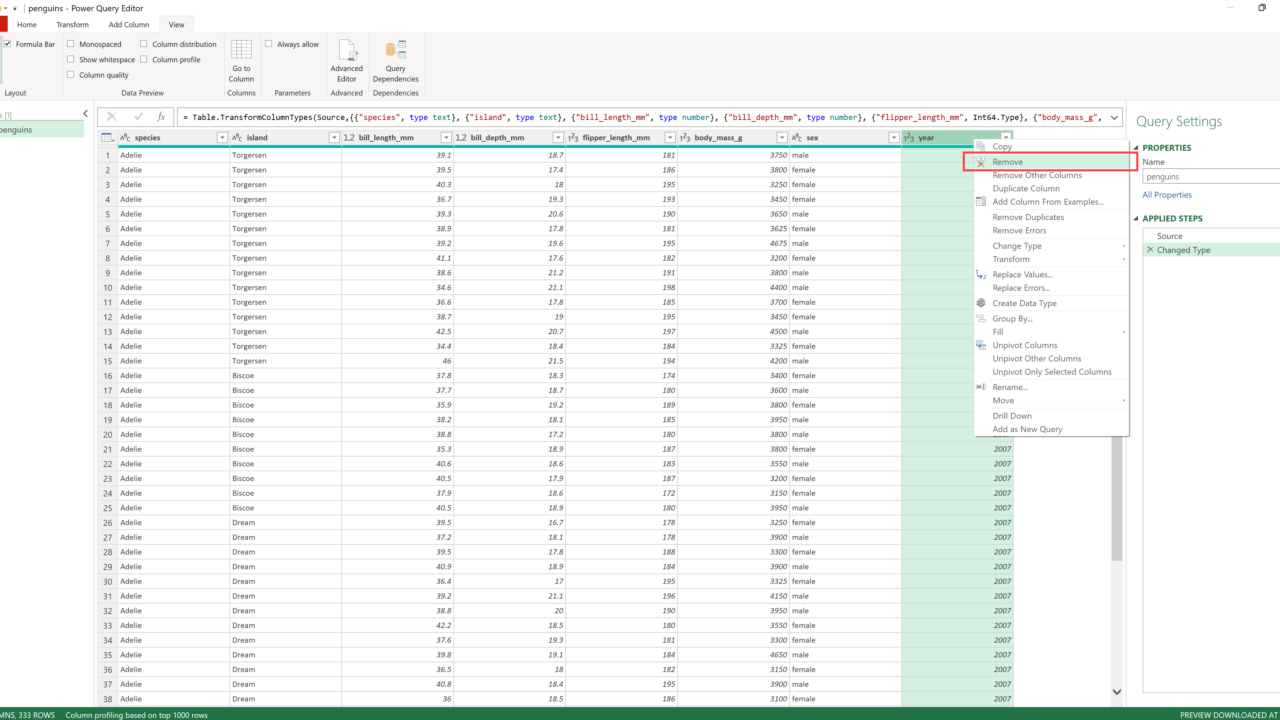Open the Advanced Editor
The width and height of the screenshot is (1280, 720).
[346, 60]
